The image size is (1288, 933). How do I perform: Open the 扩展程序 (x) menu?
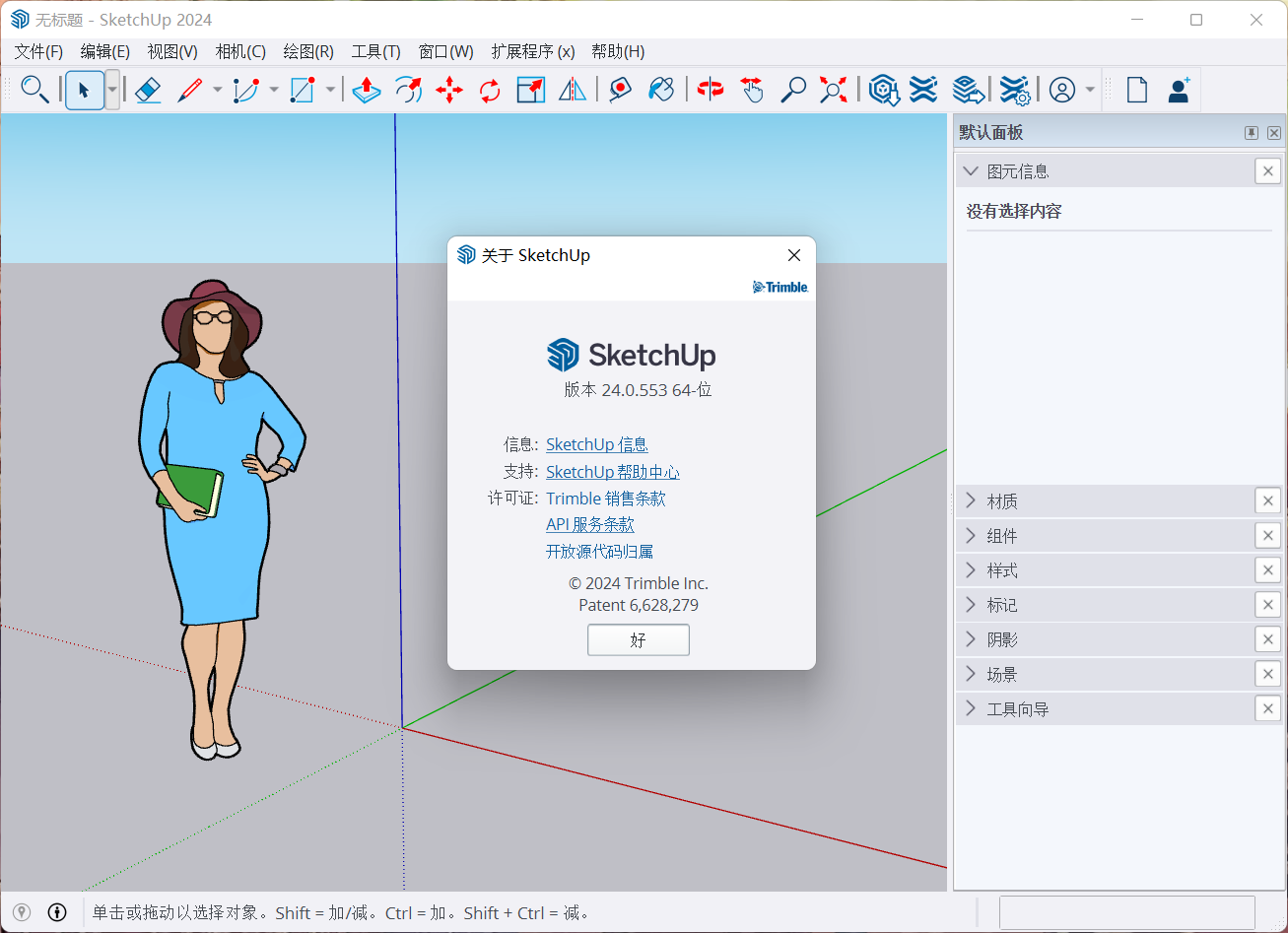pyautogui.click(x=533, y=51)
